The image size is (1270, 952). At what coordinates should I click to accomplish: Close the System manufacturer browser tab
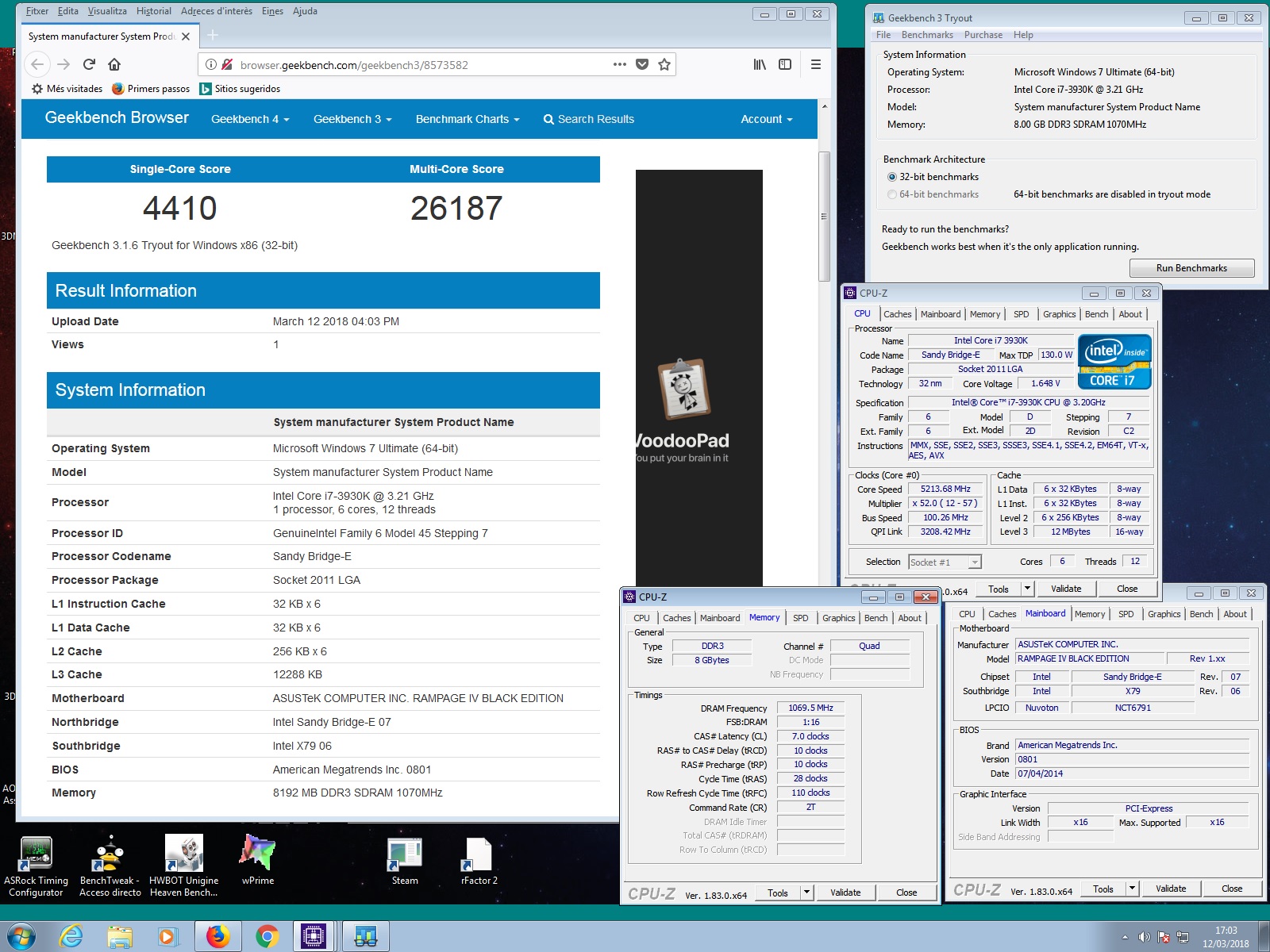(x=186, y=36)
